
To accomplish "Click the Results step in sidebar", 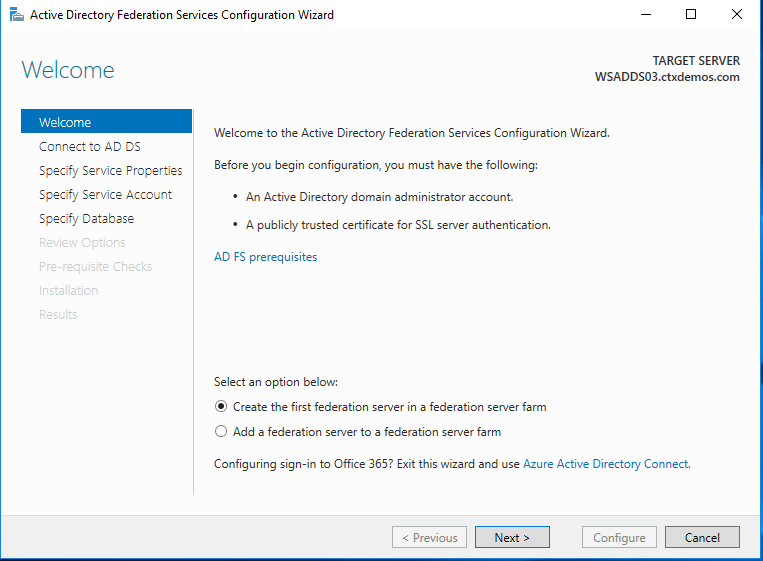I will pos(58,314).
